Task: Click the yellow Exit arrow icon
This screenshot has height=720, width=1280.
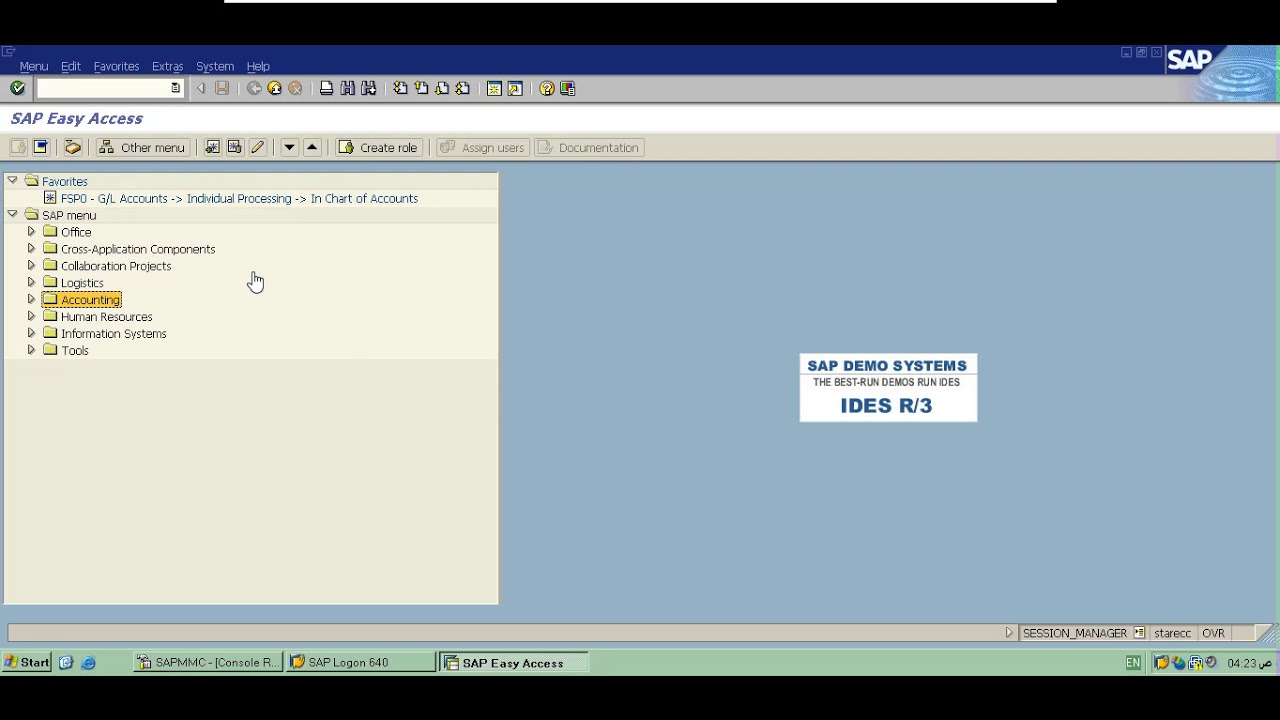Action: (275, 89)
